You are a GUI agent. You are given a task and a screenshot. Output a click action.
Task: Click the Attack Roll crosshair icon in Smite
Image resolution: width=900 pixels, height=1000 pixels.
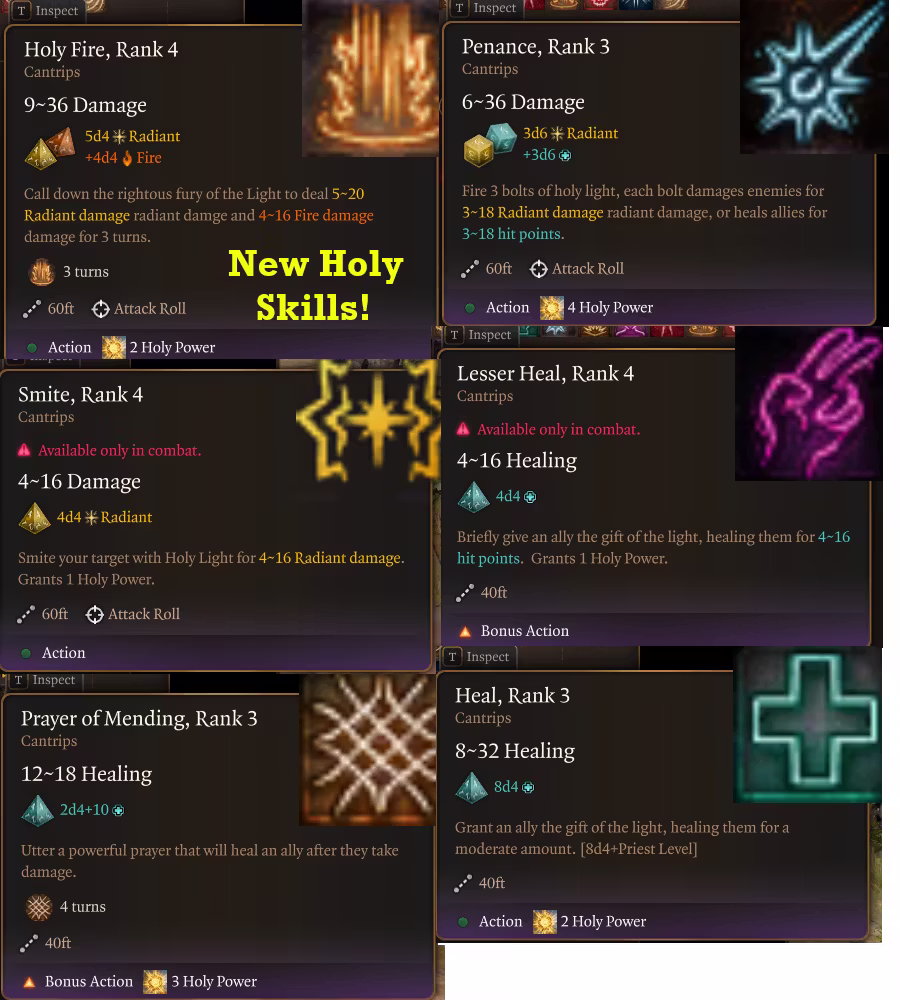[94, 614]
